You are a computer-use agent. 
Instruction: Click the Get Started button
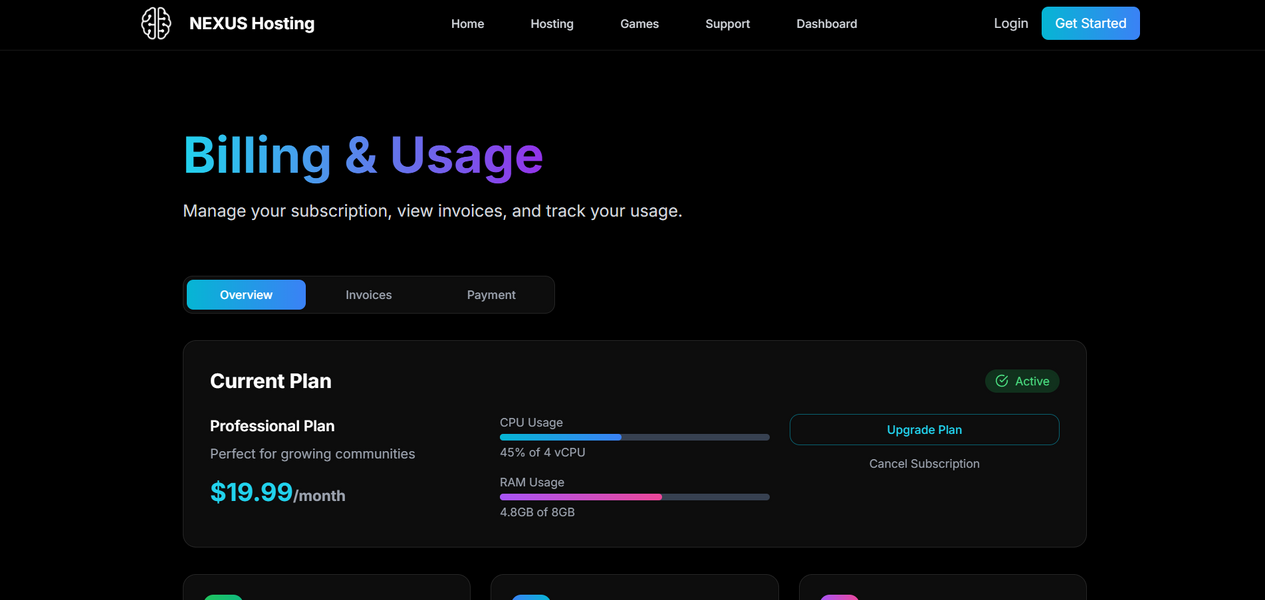click(1090, 23)
